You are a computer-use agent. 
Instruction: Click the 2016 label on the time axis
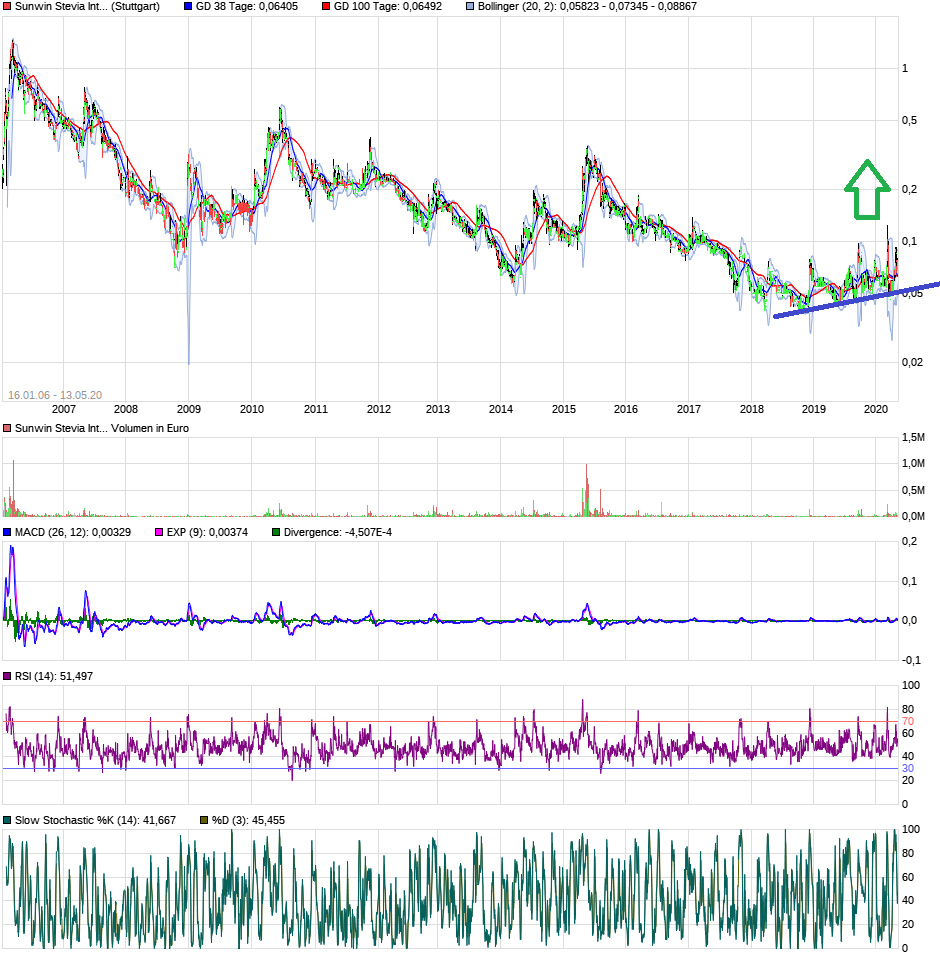626,409
